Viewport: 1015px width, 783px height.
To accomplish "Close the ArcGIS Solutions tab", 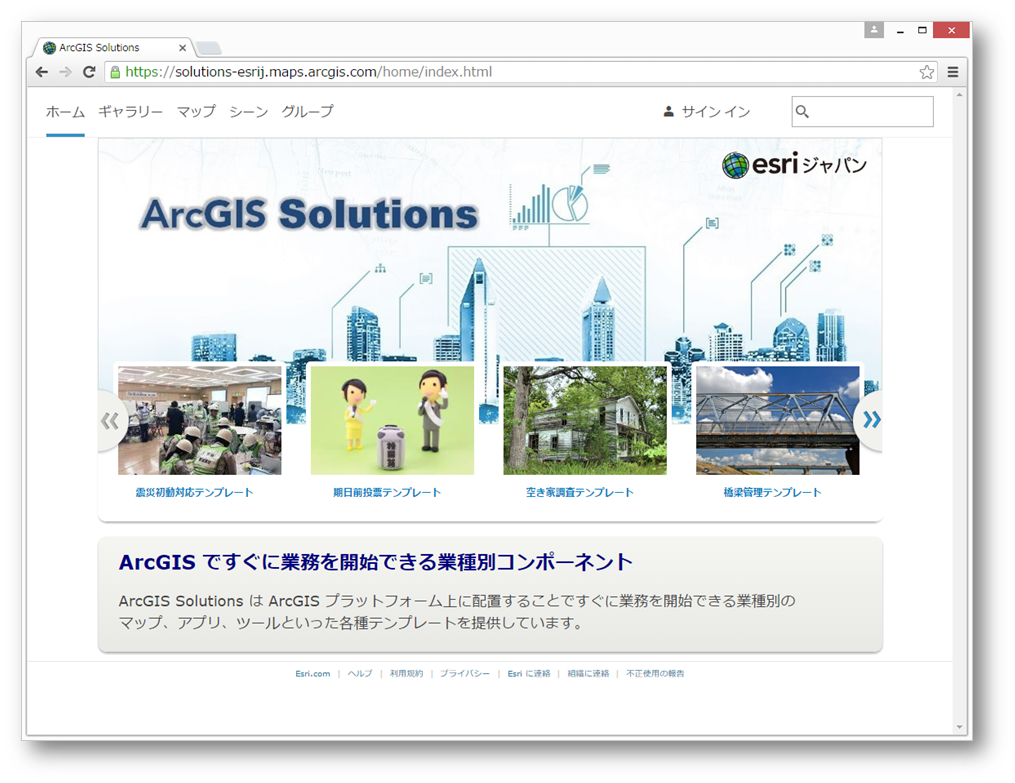I will pyautogui.click(x=183, y=48).
